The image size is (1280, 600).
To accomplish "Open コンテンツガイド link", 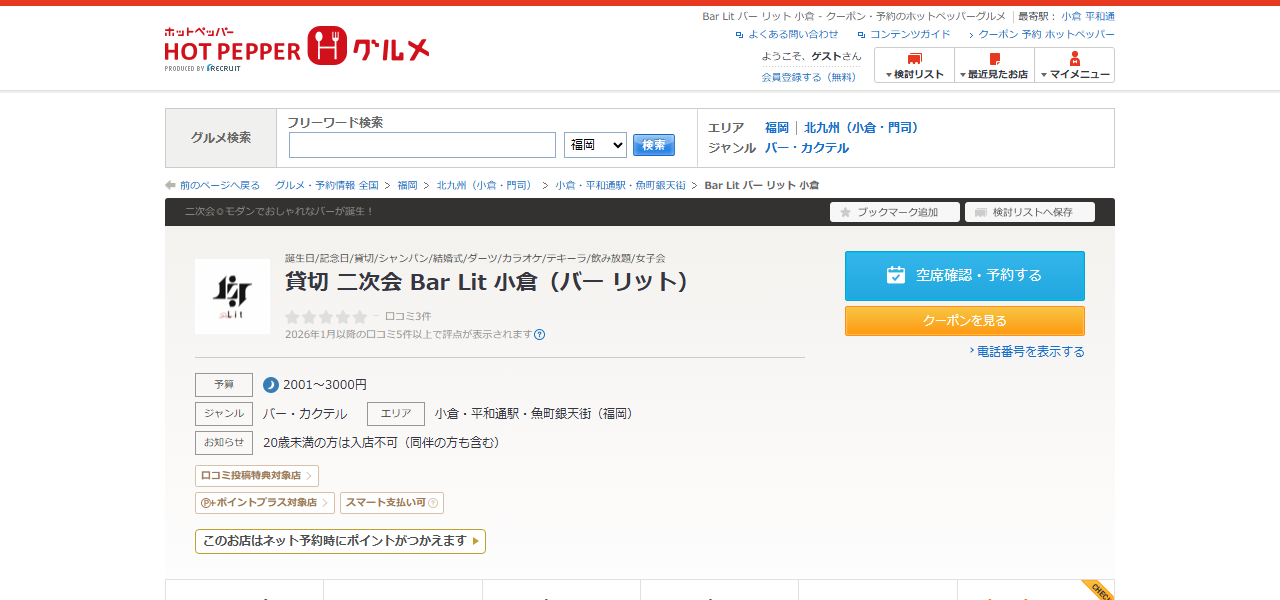I will [x=910, y=34].
